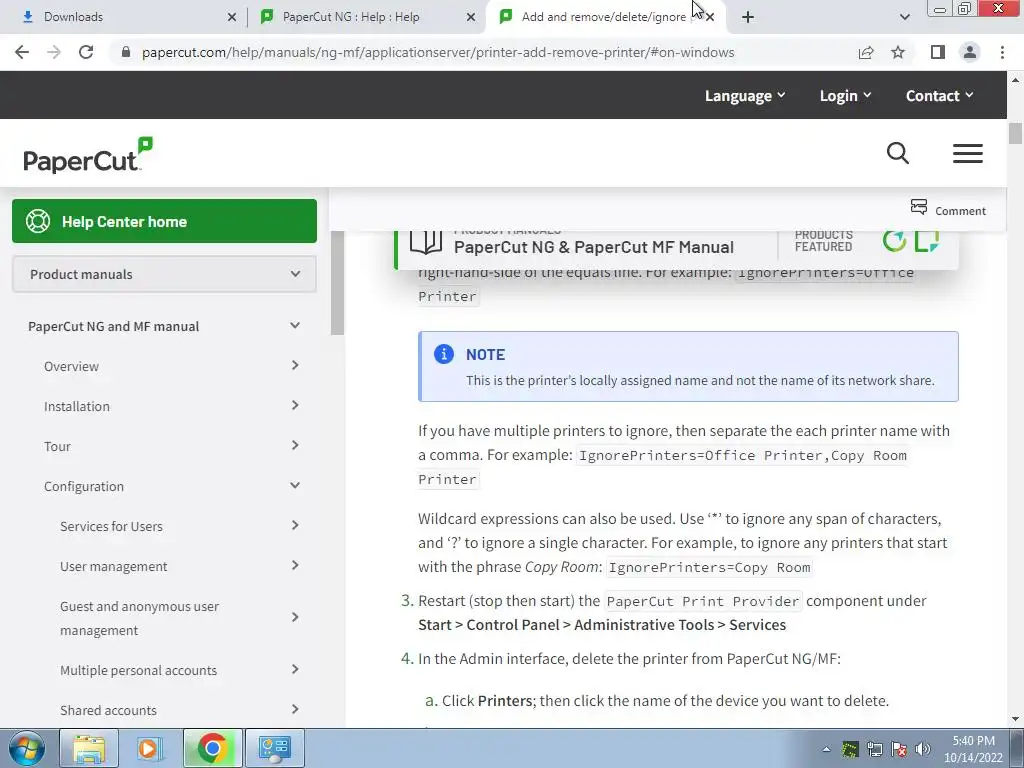Viewport: 1024px width, 768px height.
Task: Expand the Overview section
Action: 295,365
